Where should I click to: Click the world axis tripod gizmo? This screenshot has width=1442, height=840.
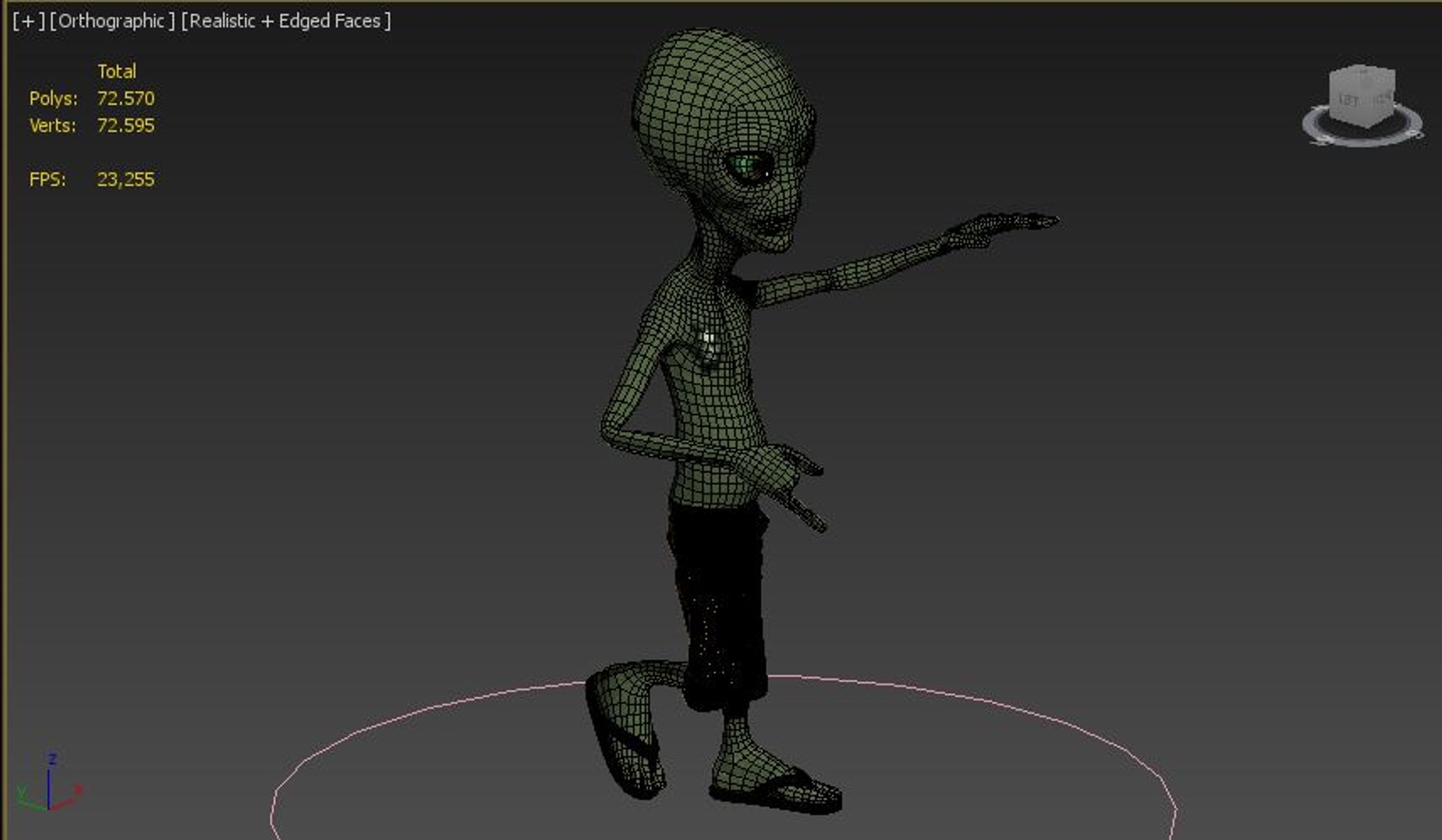(x=48, y=784)
